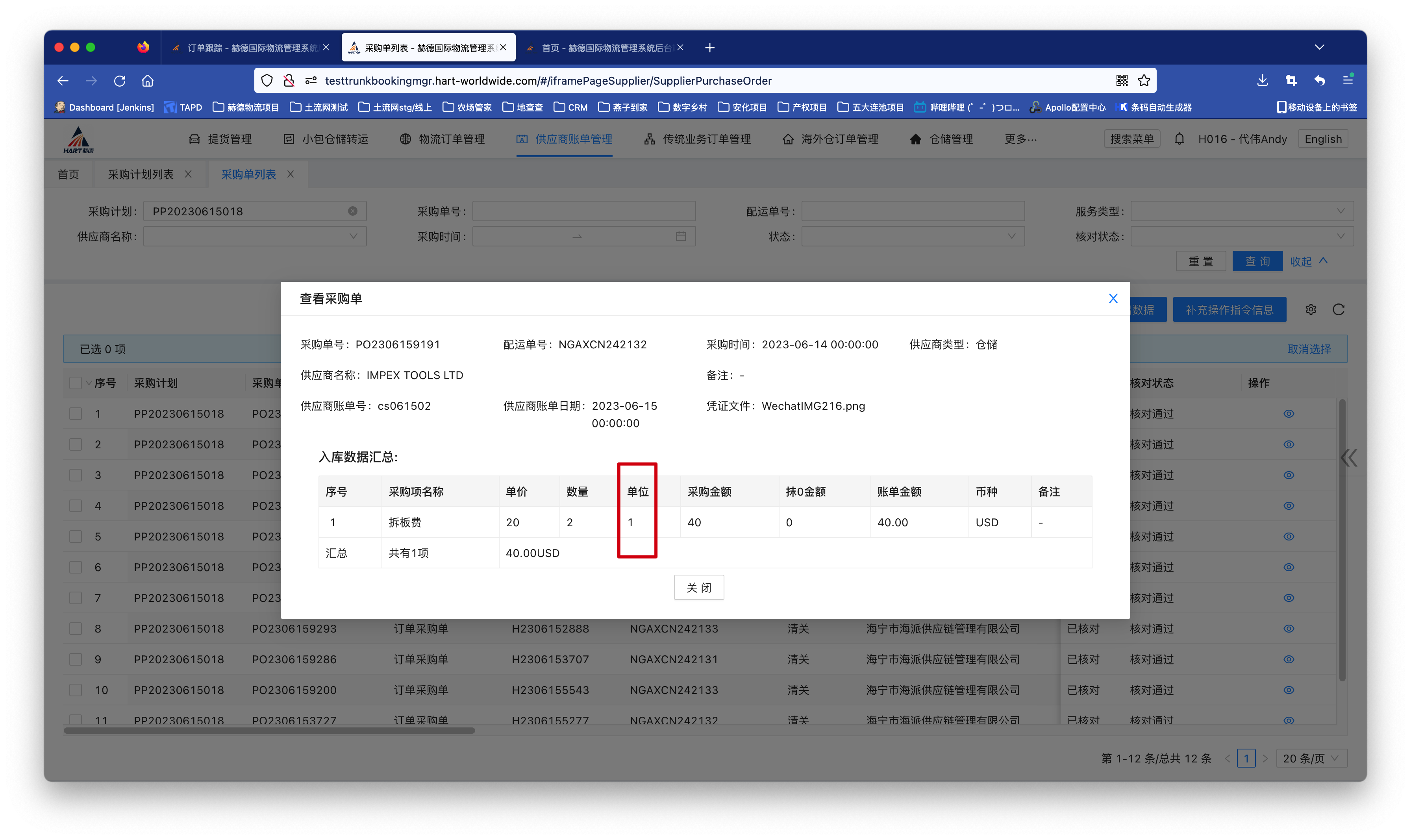Image resolution: width=1411 pixels, height=840 pixels.
Task: Click the 关闭 button in dialog
Action: coord(698,588)
